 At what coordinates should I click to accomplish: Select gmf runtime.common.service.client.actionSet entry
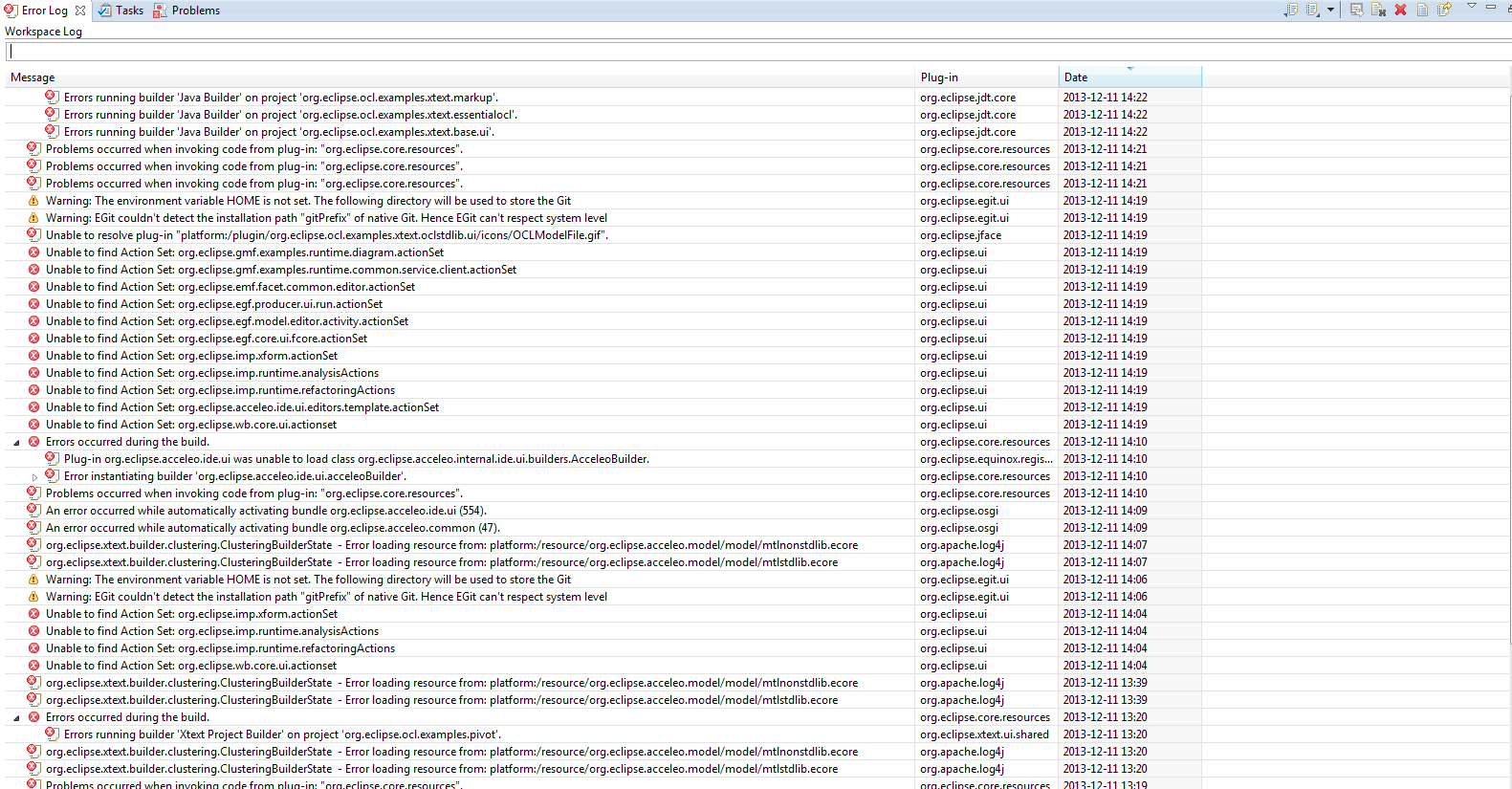281,270
